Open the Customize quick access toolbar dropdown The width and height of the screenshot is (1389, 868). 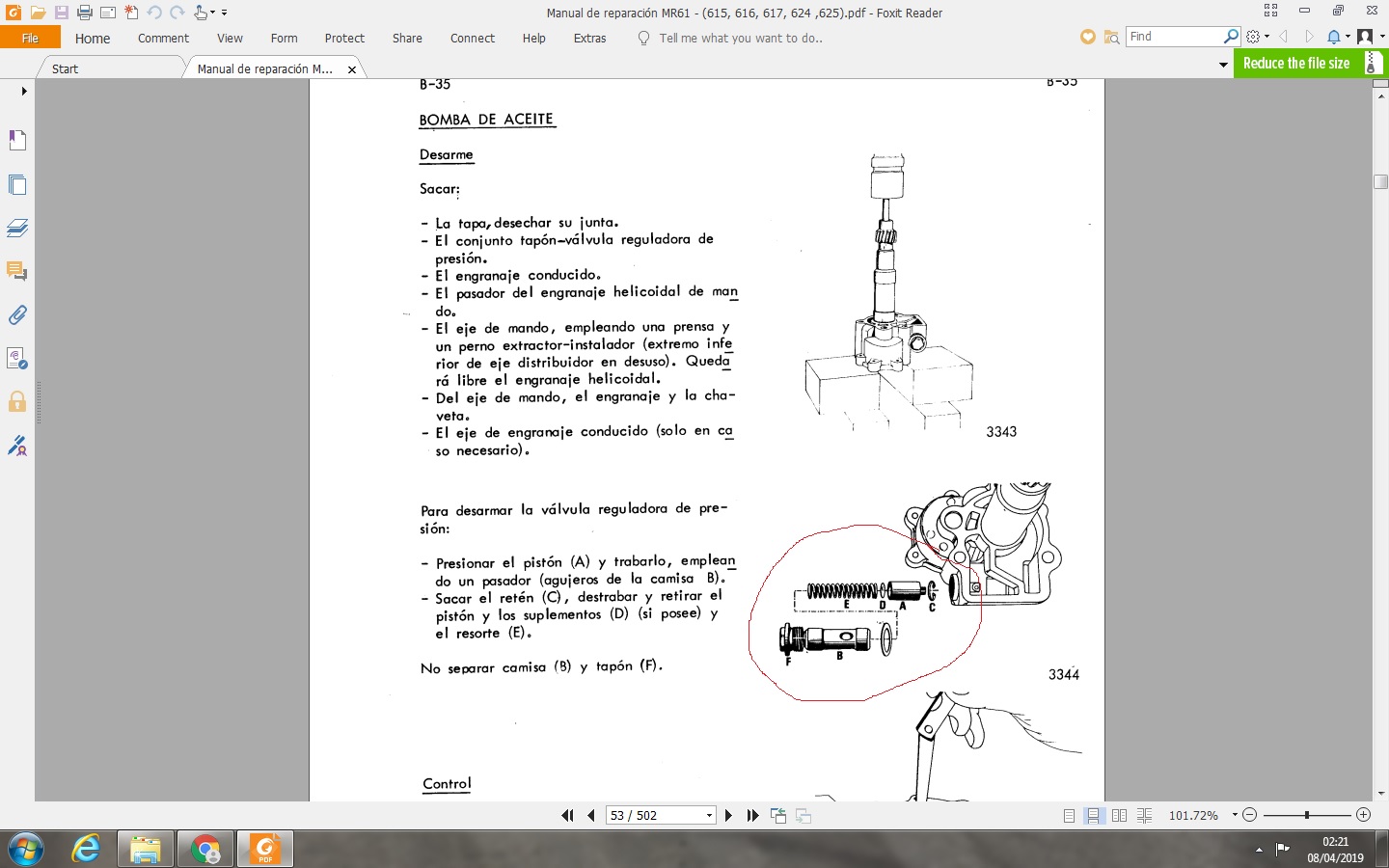coord(224,13)
